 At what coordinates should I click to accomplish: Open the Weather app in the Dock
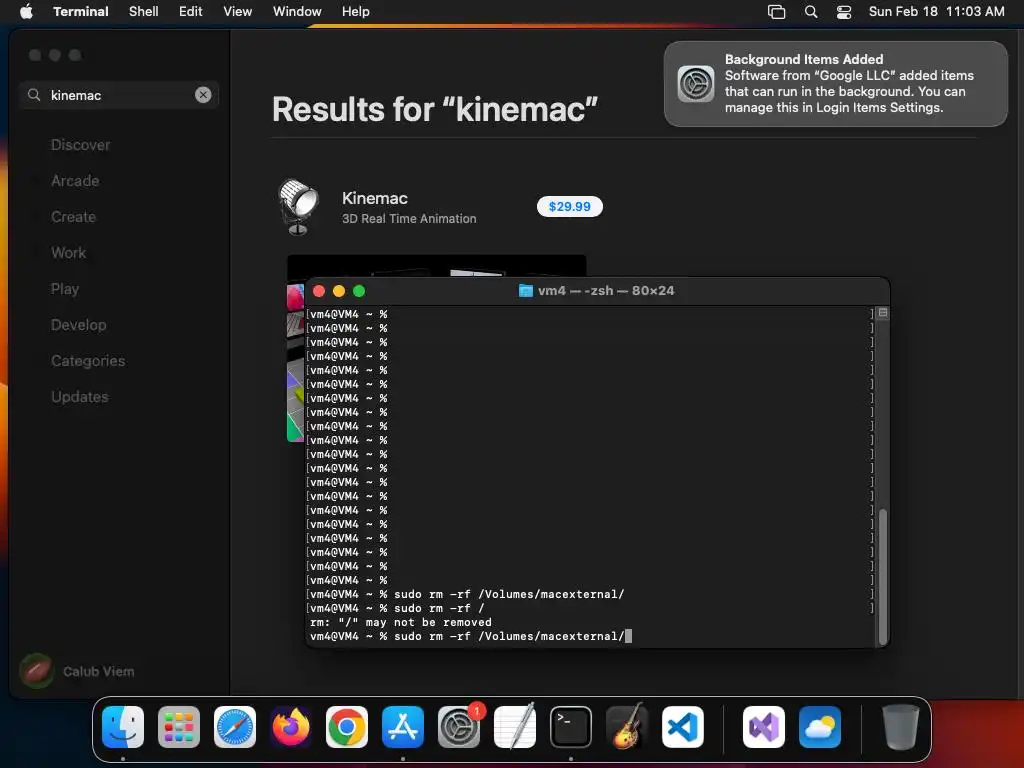click(820, 727)
